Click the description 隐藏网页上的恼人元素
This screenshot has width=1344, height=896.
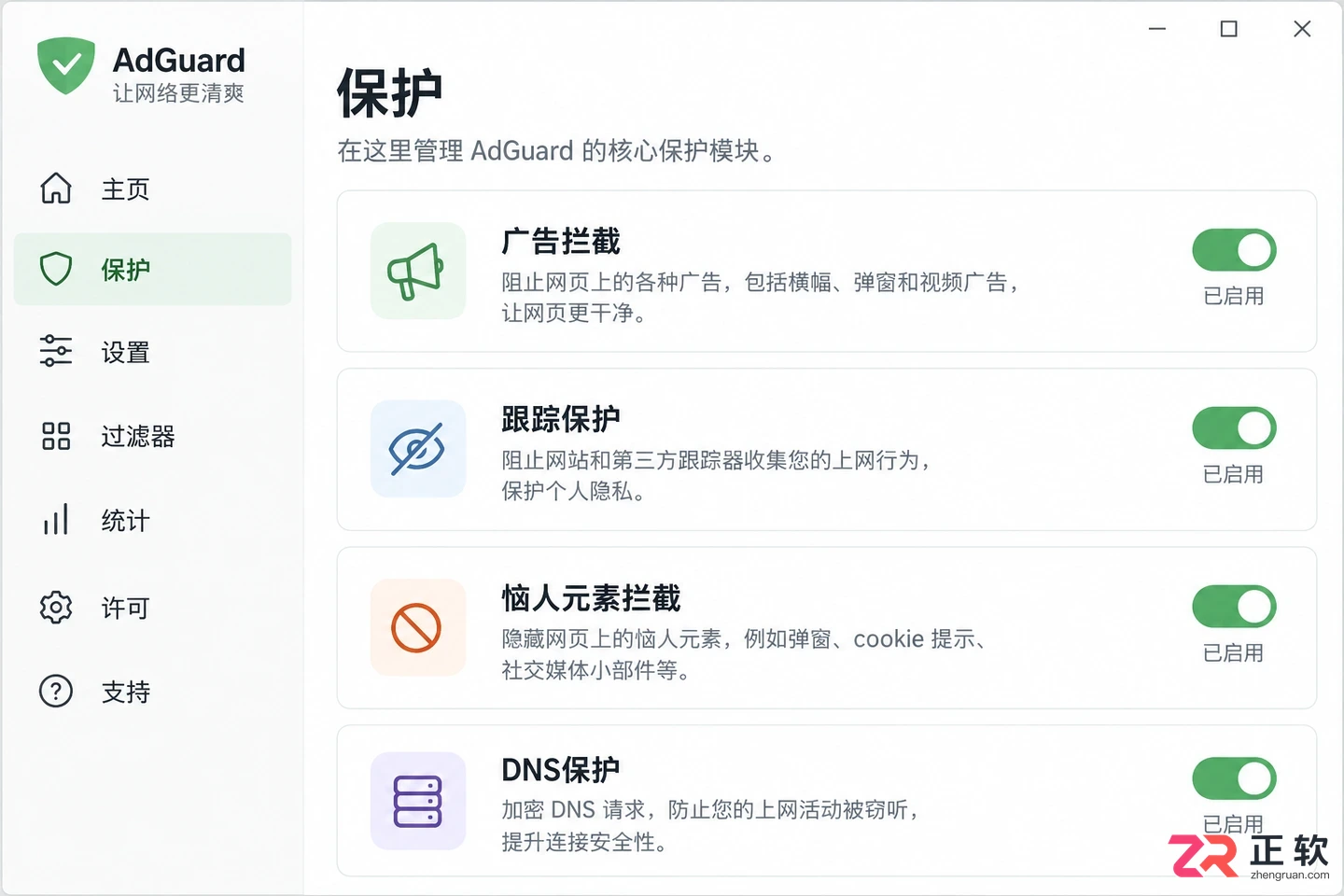coord(744,653)
